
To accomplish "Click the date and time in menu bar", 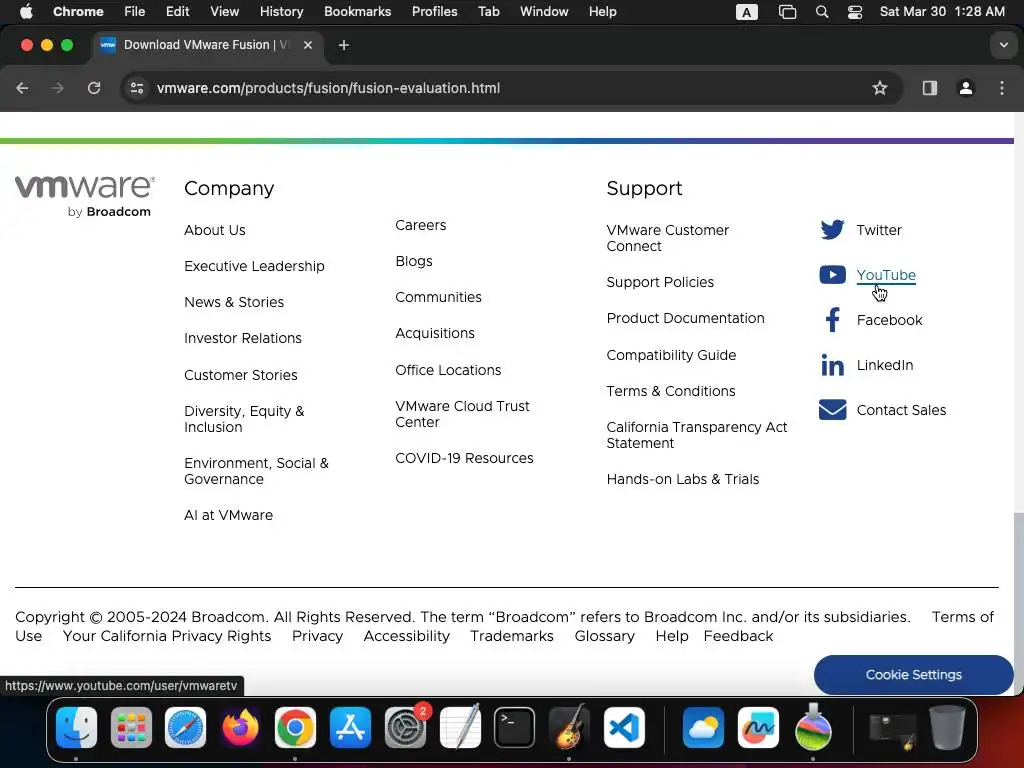I will (942, 12).
